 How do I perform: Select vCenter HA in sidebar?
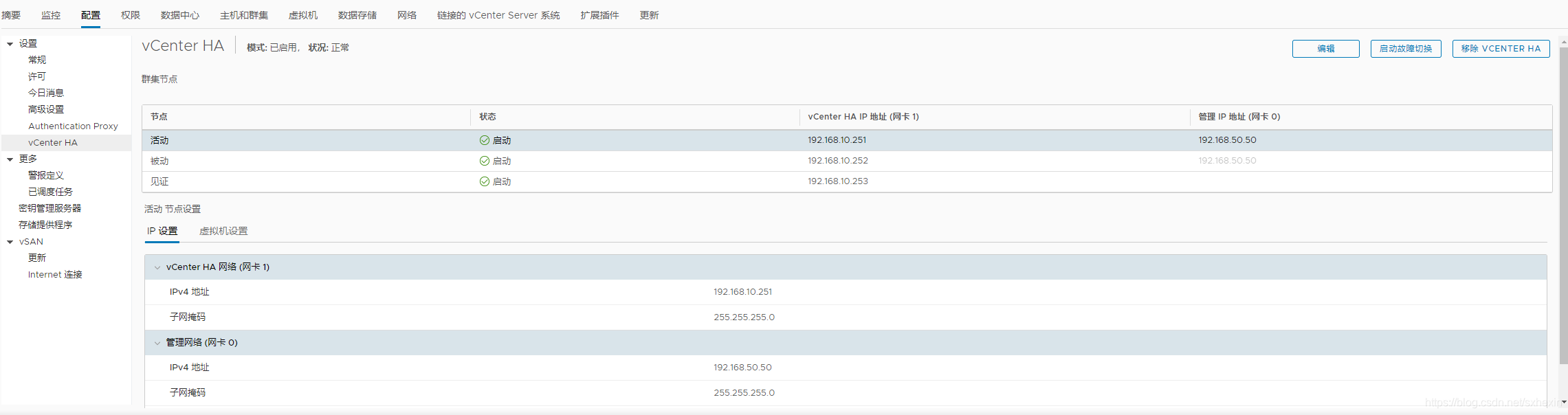53,142
